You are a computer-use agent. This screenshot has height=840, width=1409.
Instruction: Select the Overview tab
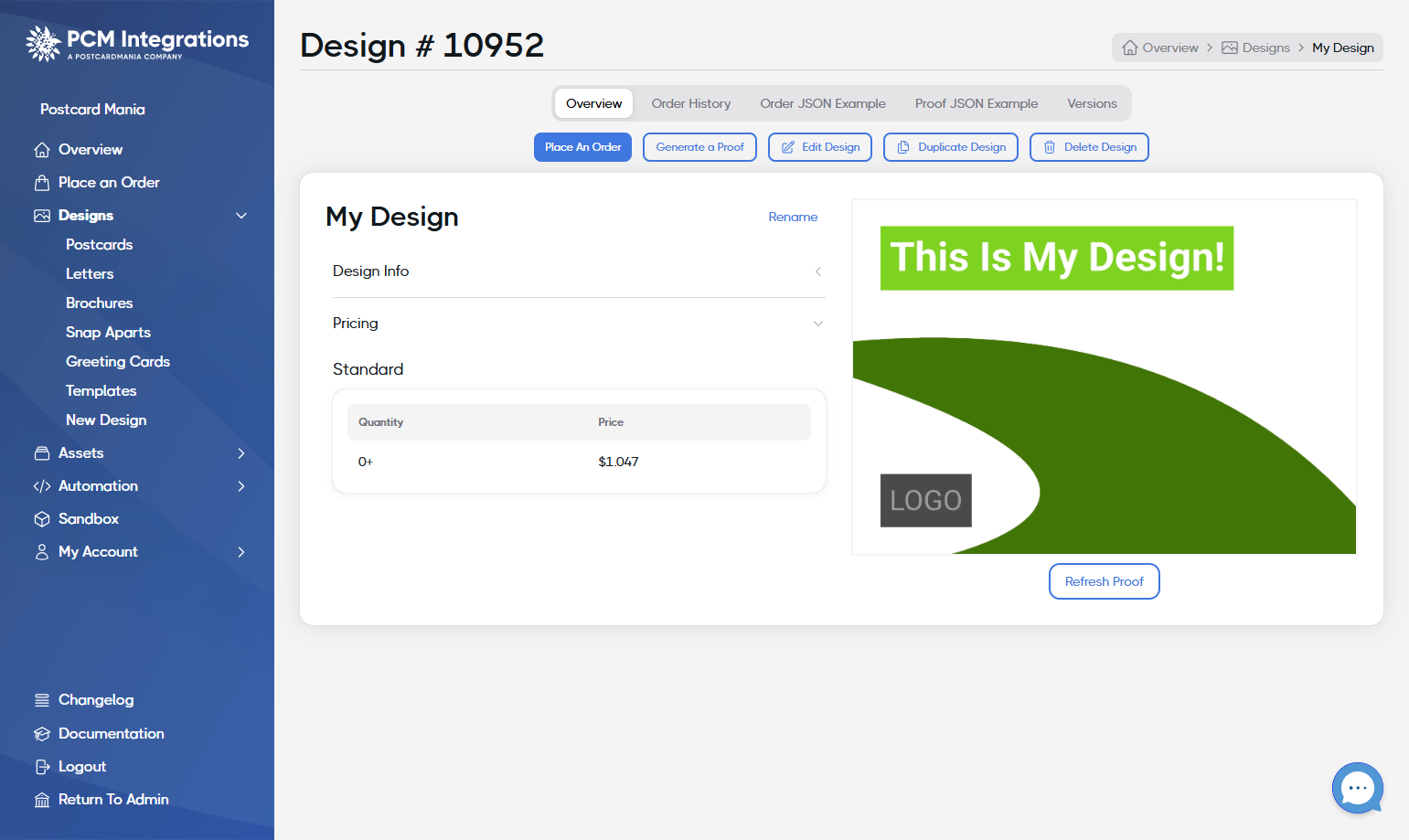pos(593,103)
